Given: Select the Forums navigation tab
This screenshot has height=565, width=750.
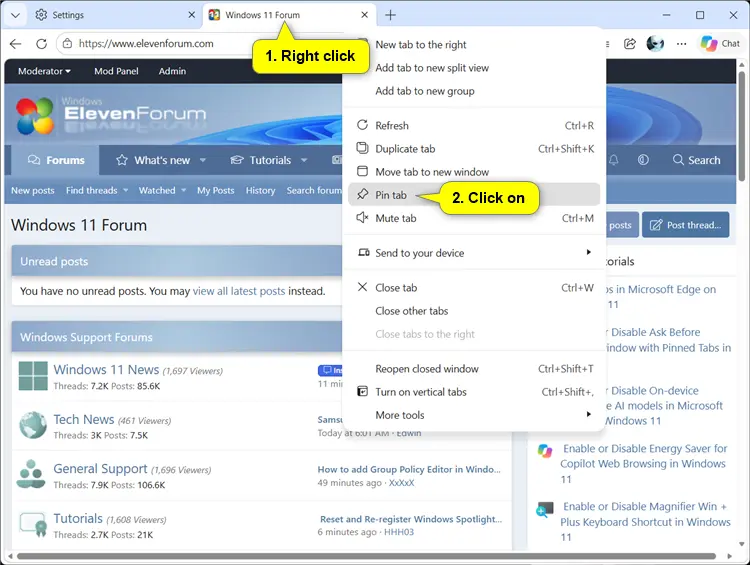Looking at the screenshot, I should [55, 160].
